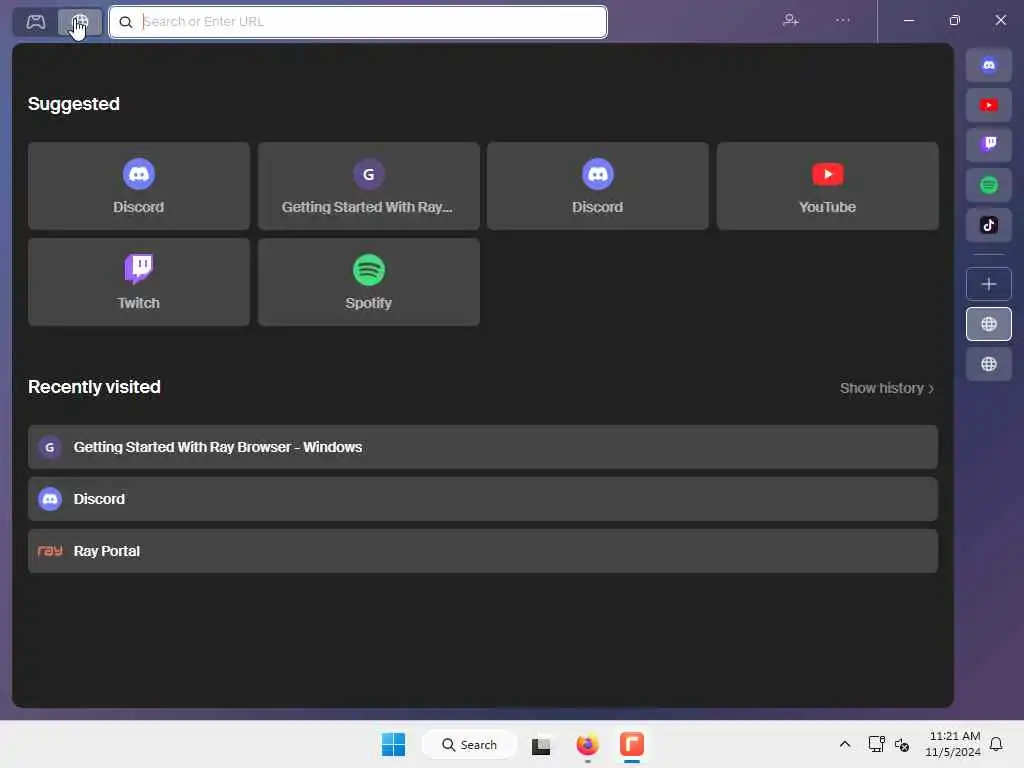Minimize the Ray Browser window
Screen dimensions: 1024x768
pyautogui.click(x=908, y=20)
